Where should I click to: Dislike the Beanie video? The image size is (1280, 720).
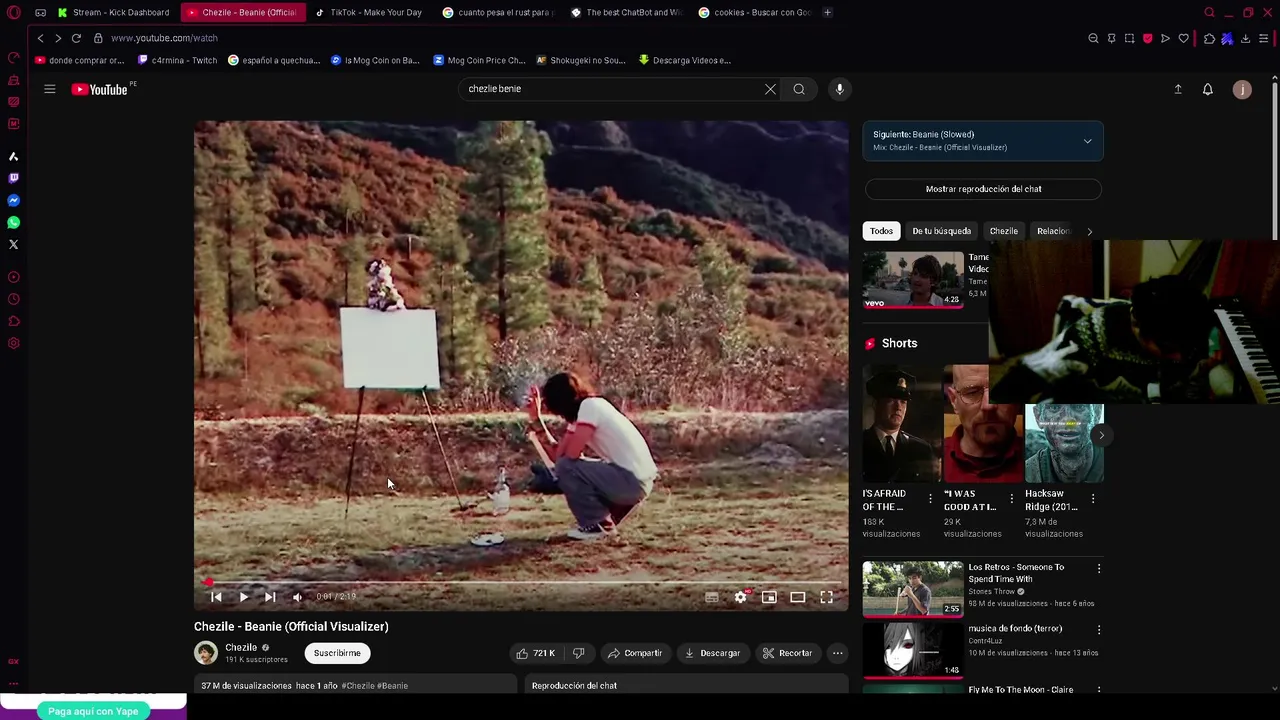pyautogui.click(x=578, y=653)
